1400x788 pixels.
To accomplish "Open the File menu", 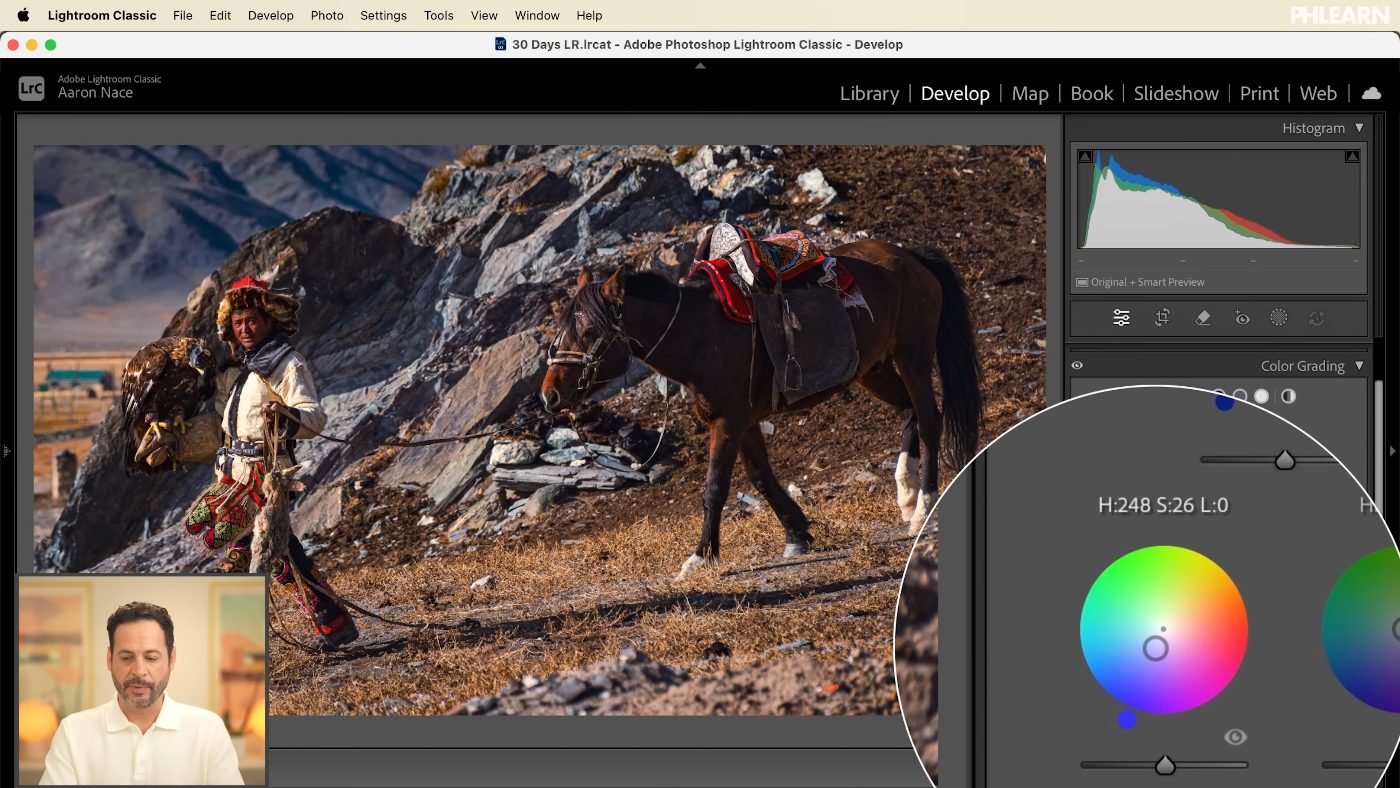I will click(182, 15).
